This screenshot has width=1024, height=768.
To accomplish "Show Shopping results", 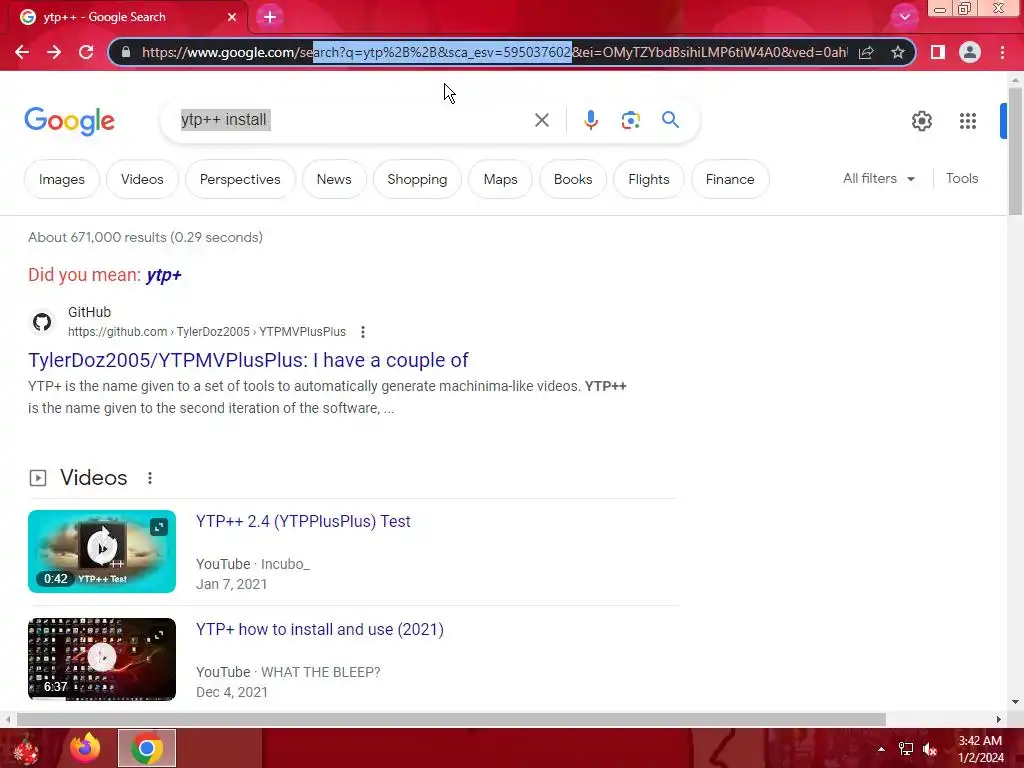I will (417, 179).
